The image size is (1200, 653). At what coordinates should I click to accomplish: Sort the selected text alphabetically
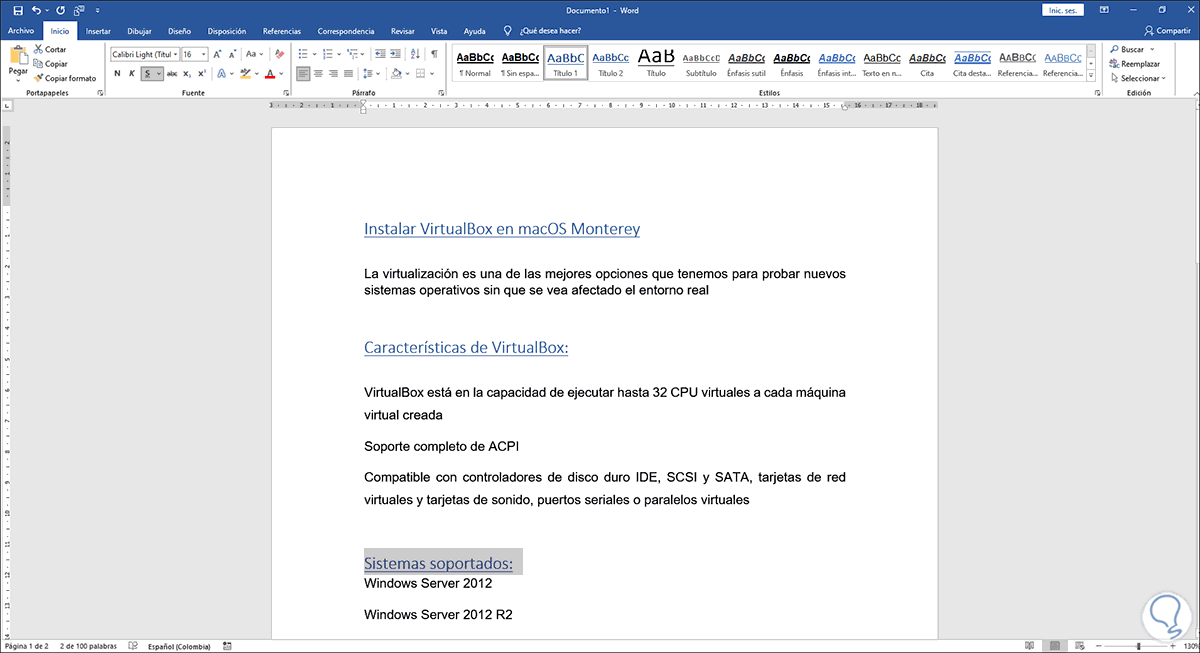pyautogui.click(x=414, y=54)
